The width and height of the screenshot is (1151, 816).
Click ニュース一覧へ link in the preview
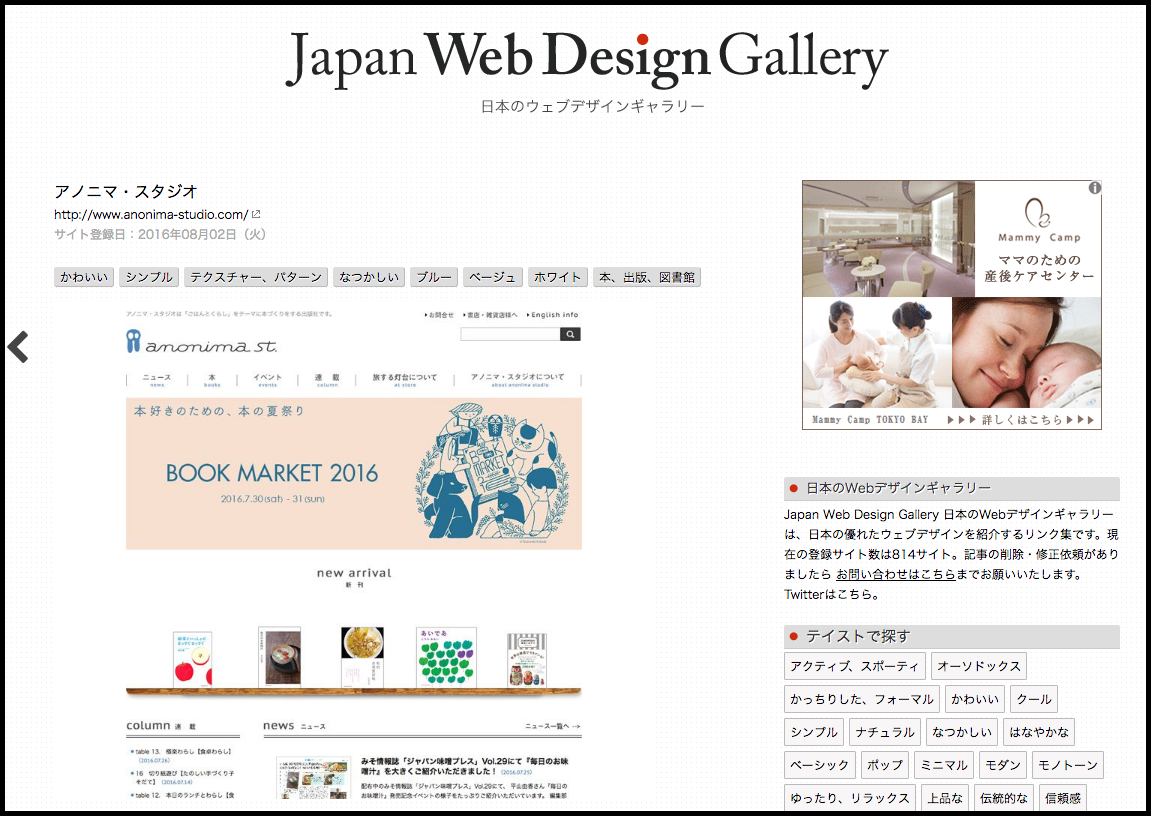coord(553,726)
